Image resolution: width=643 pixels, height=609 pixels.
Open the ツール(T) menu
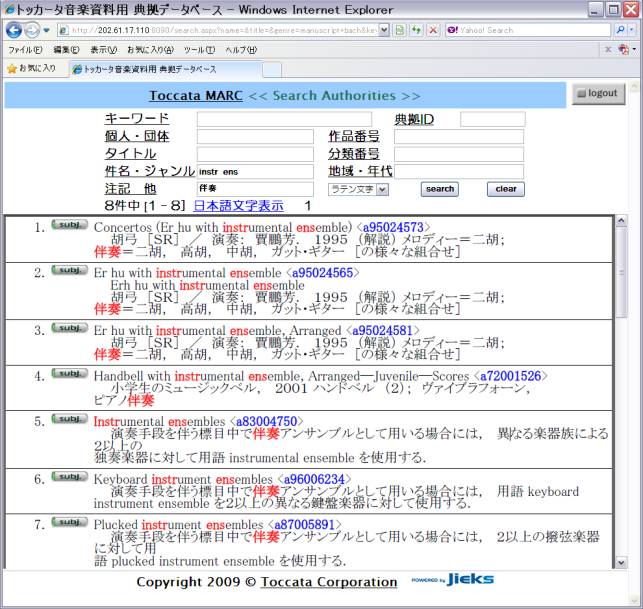tap(199, 50)
